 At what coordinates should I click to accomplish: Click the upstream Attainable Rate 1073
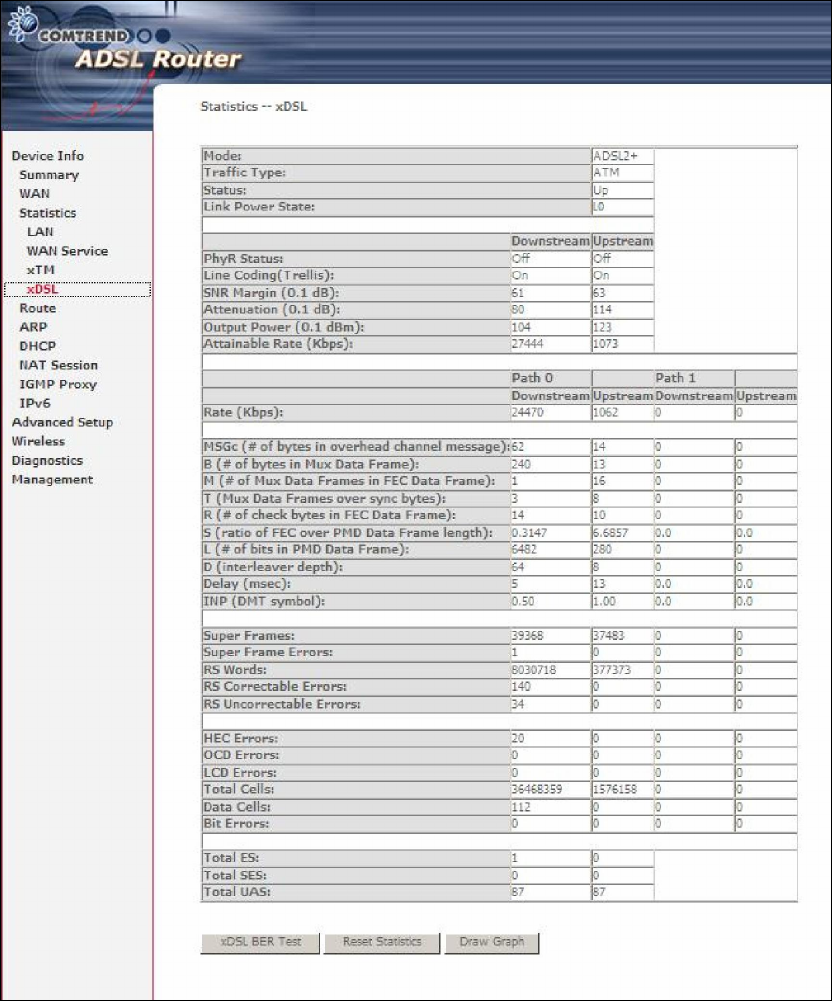click(606, 344)
